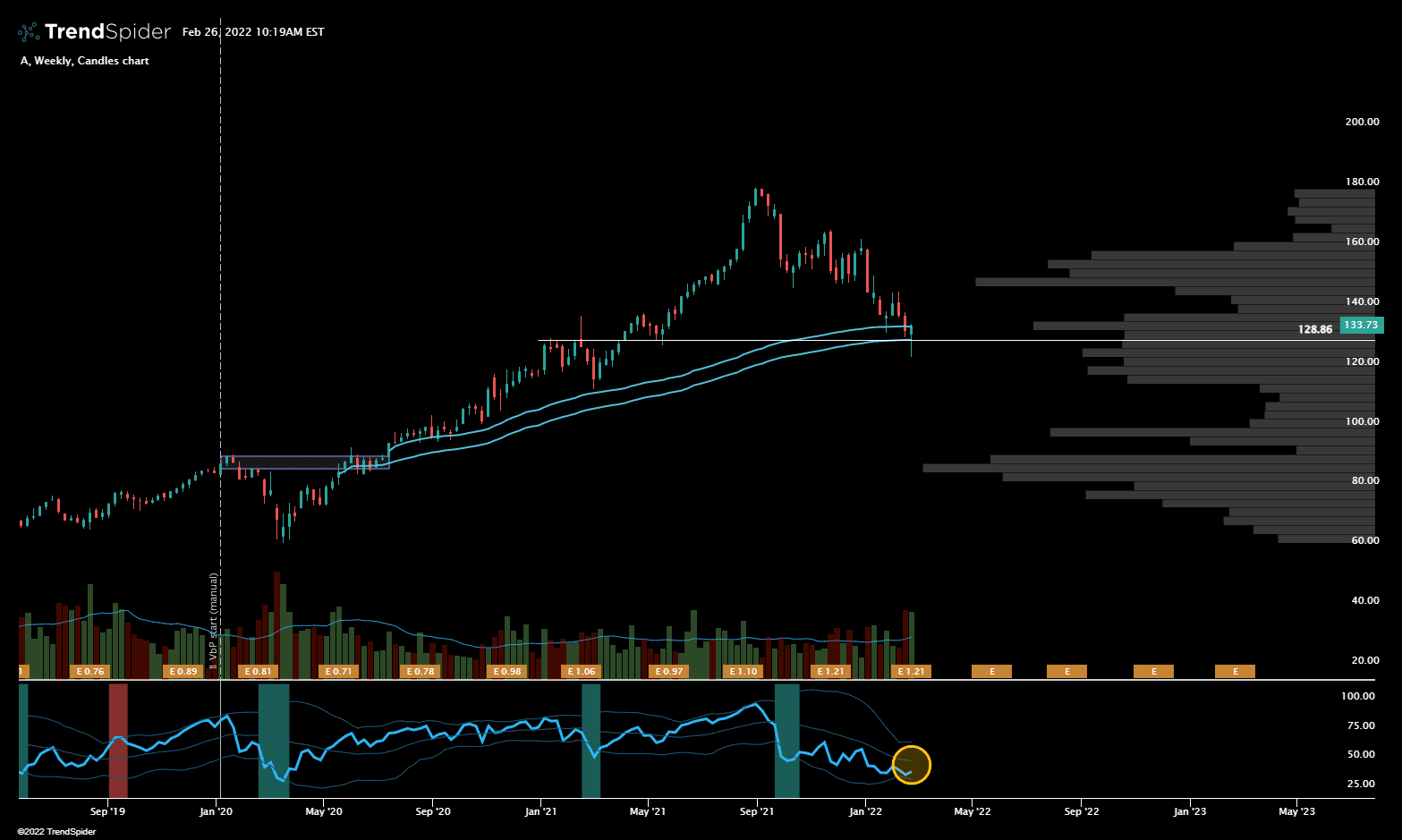The height and width of the screenshot is (840, 1402).
Task: Click the teal 133.73 current price tag
Action: coord(1360,326)
